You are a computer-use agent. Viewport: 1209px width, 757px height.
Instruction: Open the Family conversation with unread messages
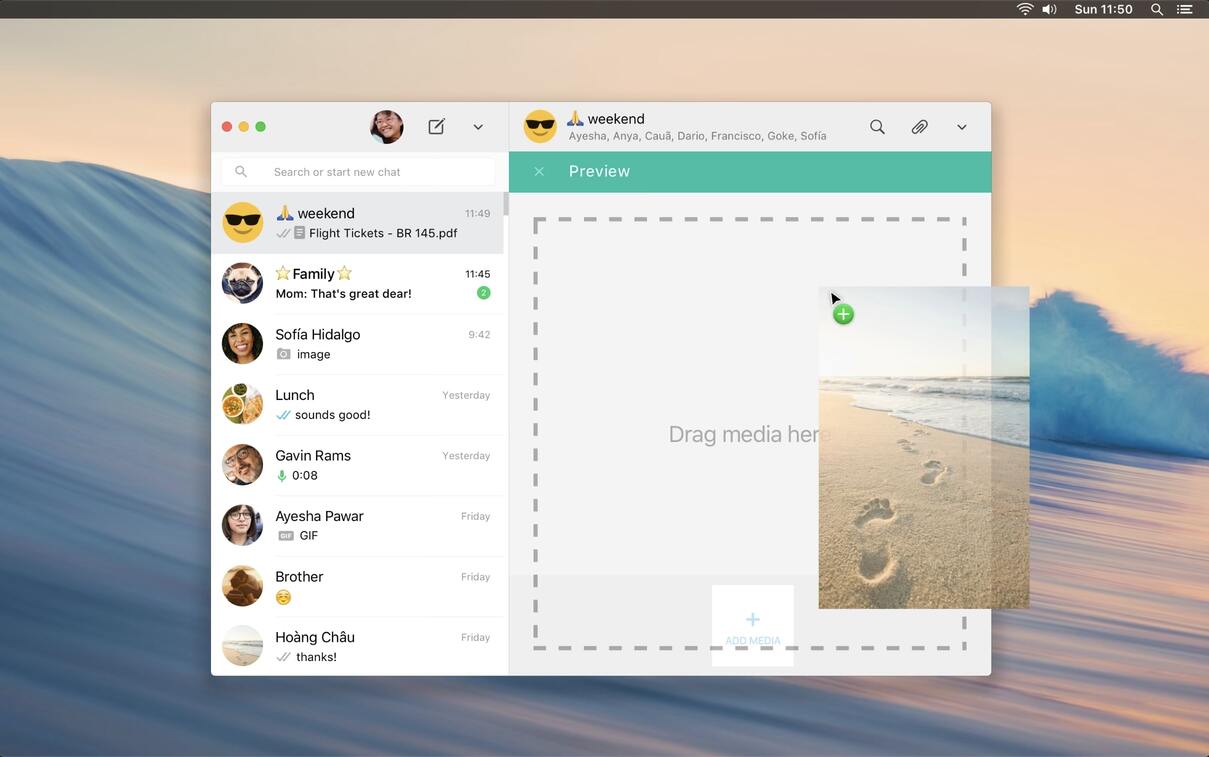[360, 282]
